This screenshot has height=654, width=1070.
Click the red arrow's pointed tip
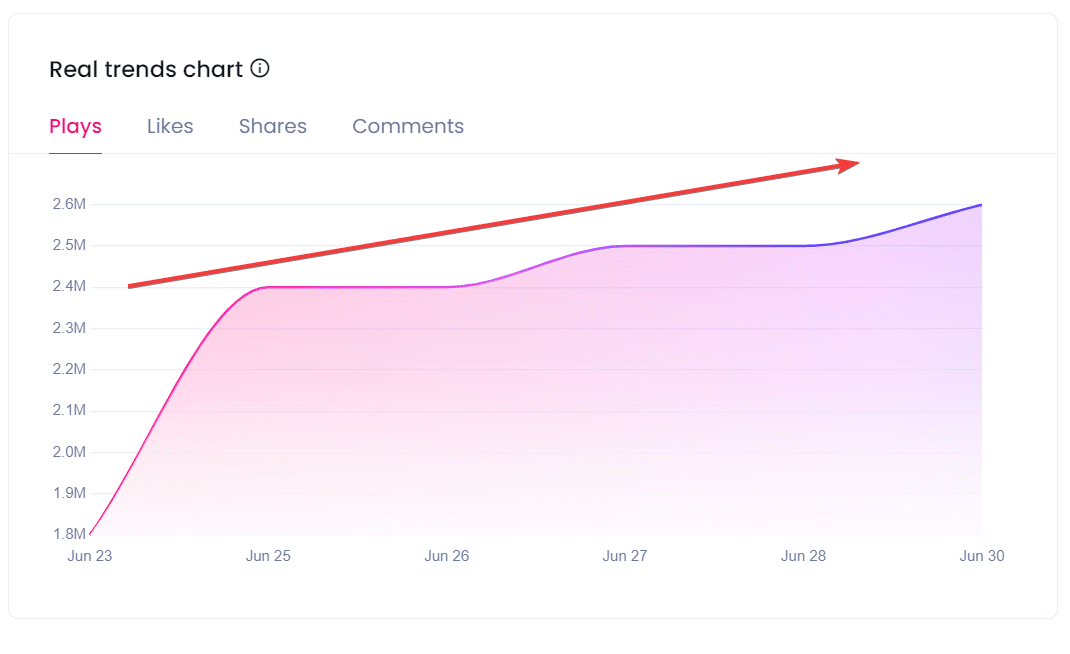click(x=857, y=163)
